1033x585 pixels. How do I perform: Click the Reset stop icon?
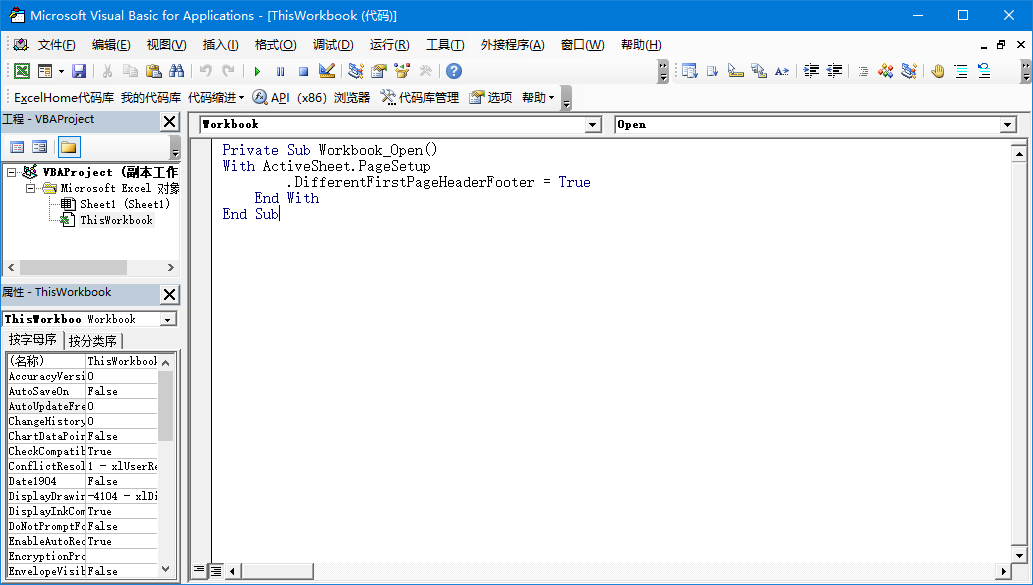click(x=303, y=71)
